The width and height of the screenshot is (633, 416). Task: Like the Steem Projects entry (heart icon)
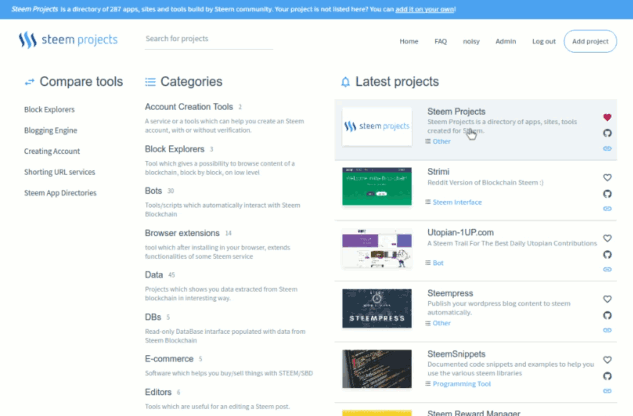[607, 117]
